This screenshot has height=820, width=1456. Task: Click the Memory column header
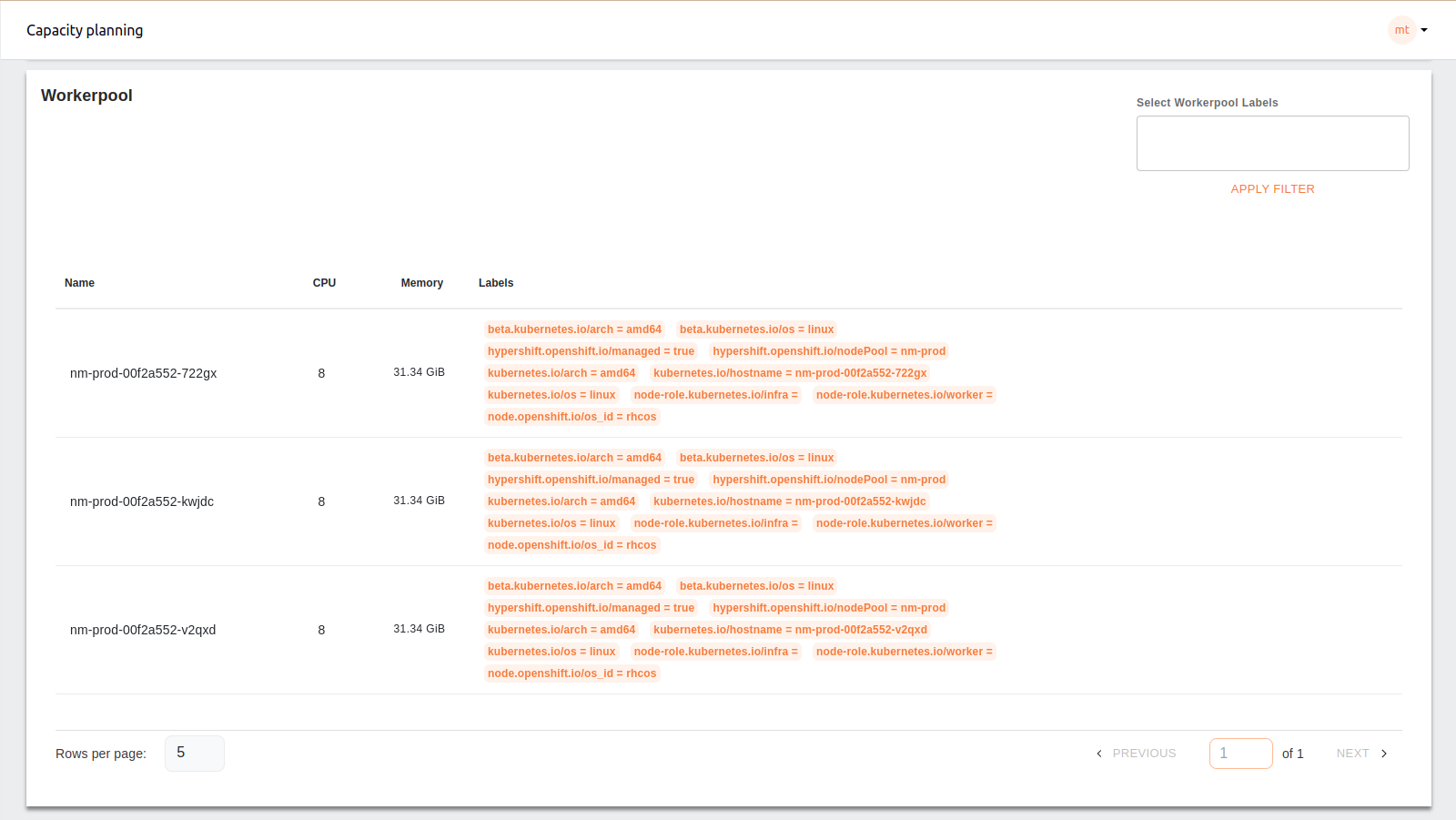click(x=421, y=283)
